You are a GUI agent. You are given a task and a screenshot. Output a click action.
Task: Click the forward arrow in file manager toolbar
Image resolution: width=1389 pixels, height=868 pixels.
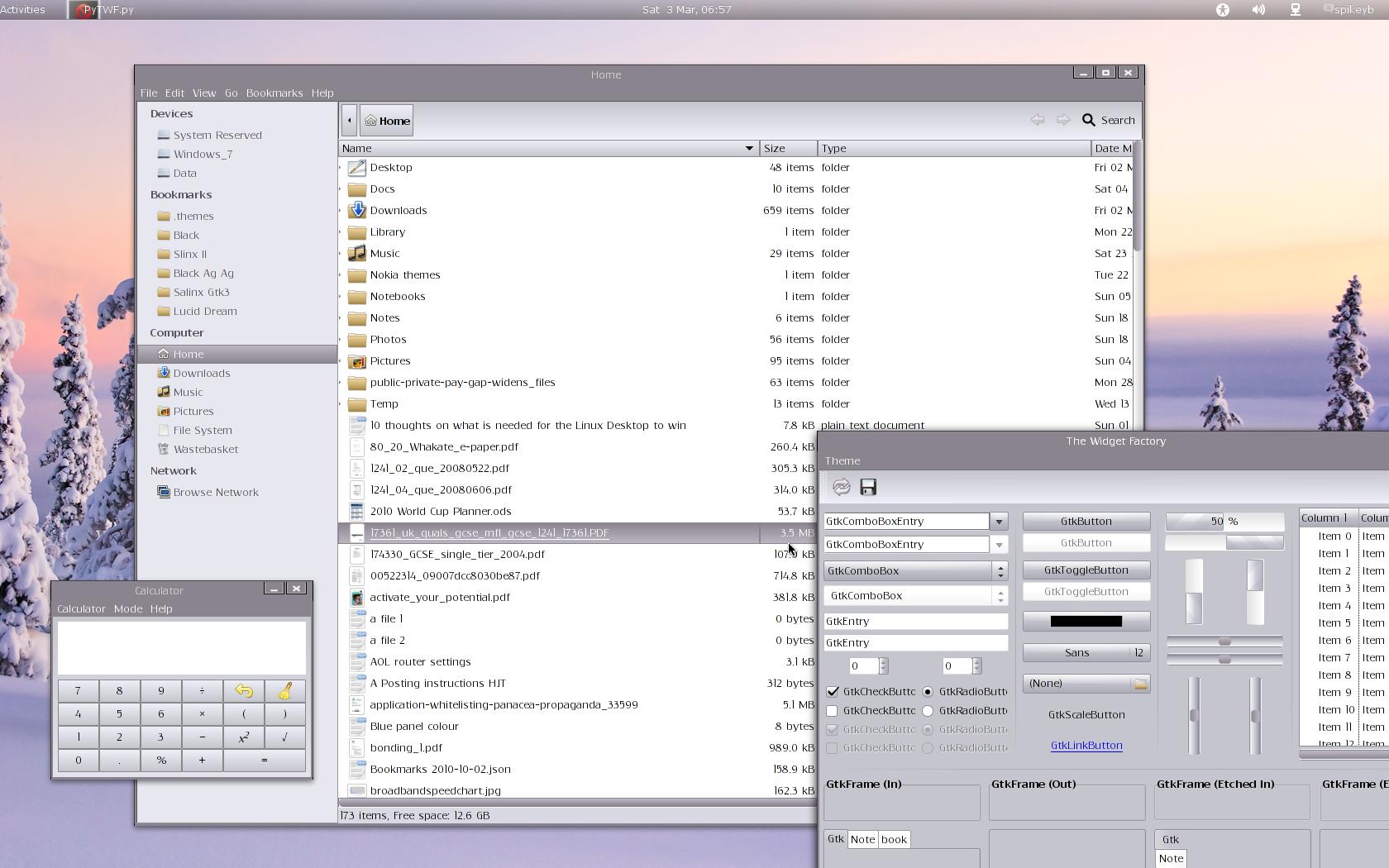click(1063, 120)
